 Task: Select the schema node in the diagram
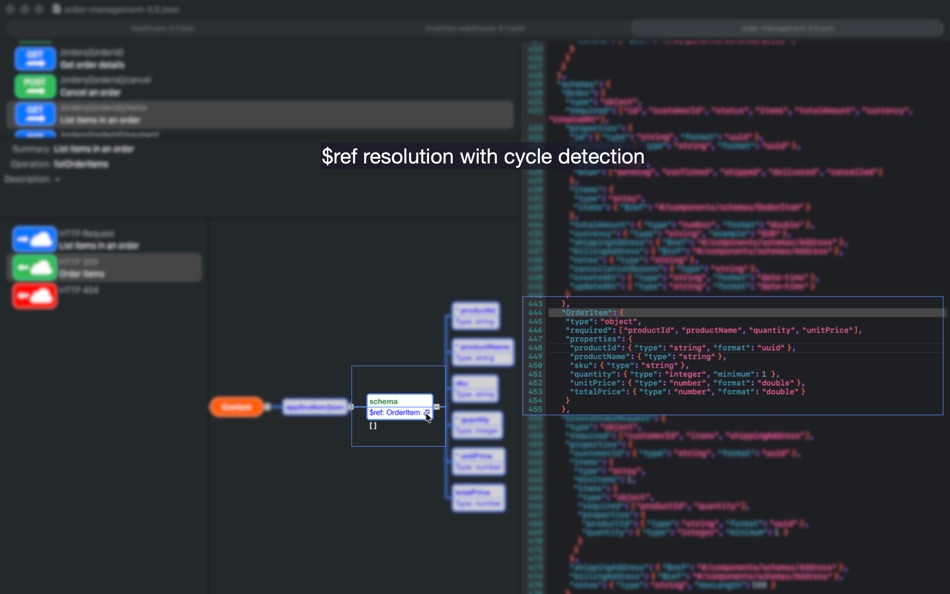click(400, 407)
